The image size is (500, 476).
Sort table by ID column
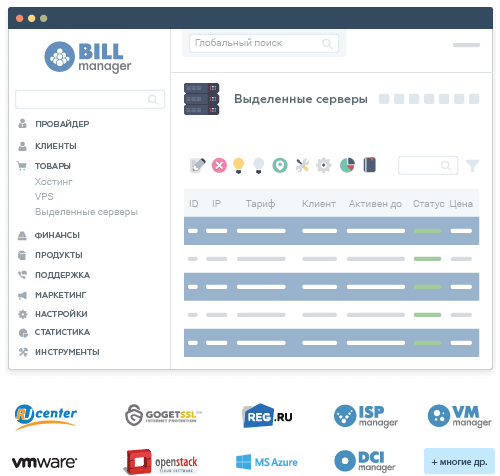(x=194, y=204)
